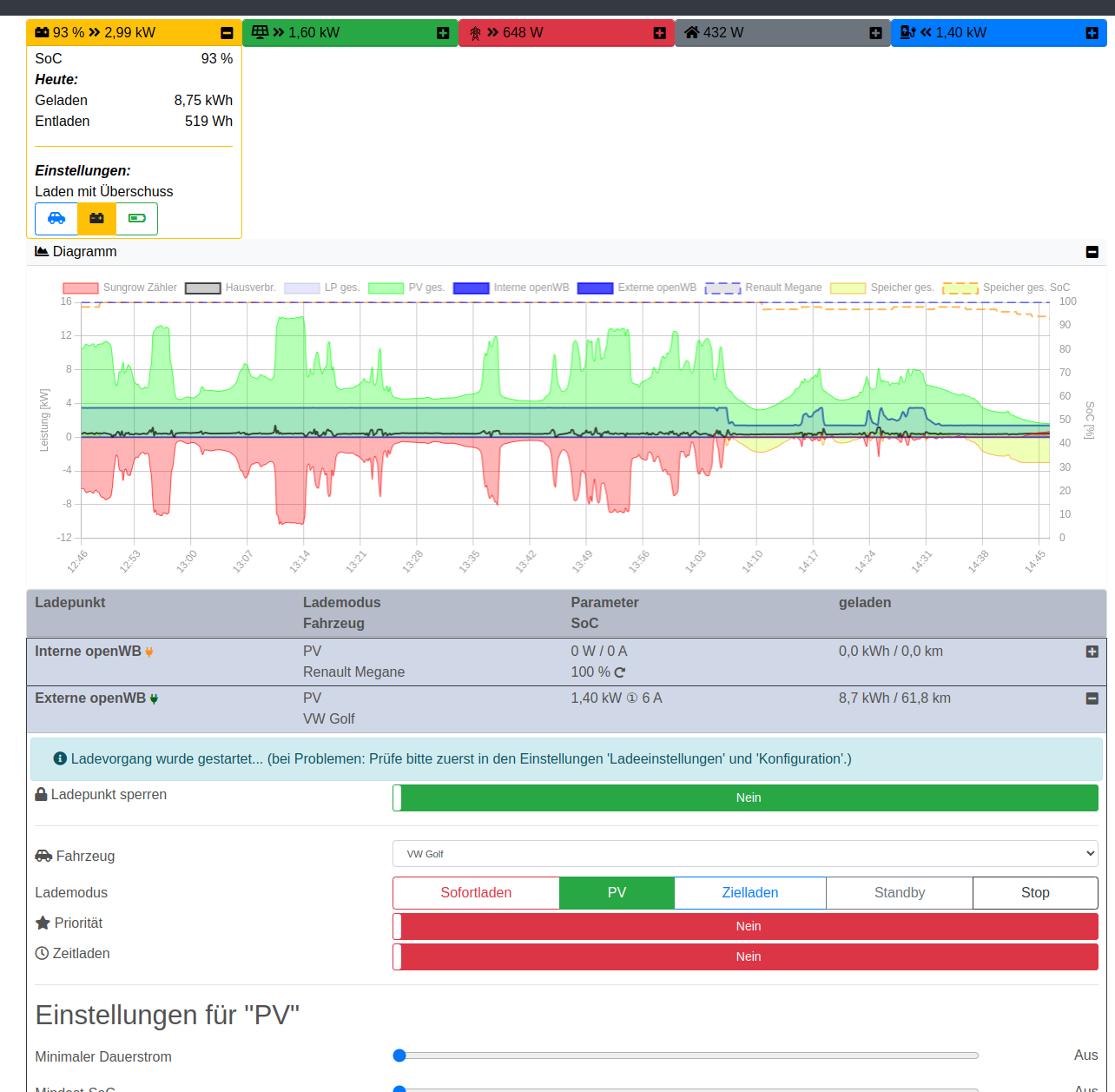Image resolution: width=1115 pixels, height=1092 pixels.
Task: Click the geladen column header
Action: click(x=865, y=603)
